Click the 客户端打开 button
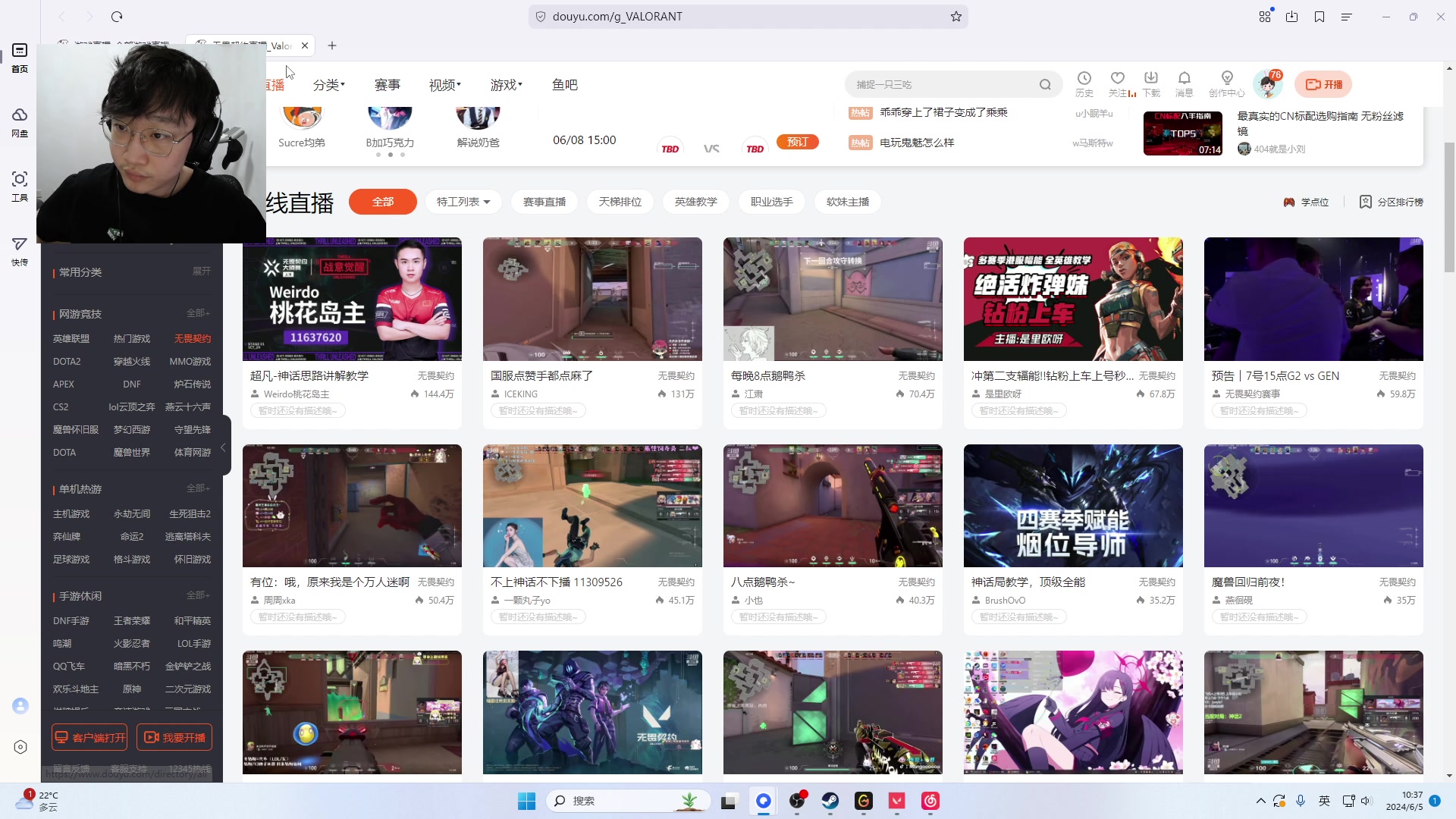Screen dimensions: 1456x819 tap(90, 737)
